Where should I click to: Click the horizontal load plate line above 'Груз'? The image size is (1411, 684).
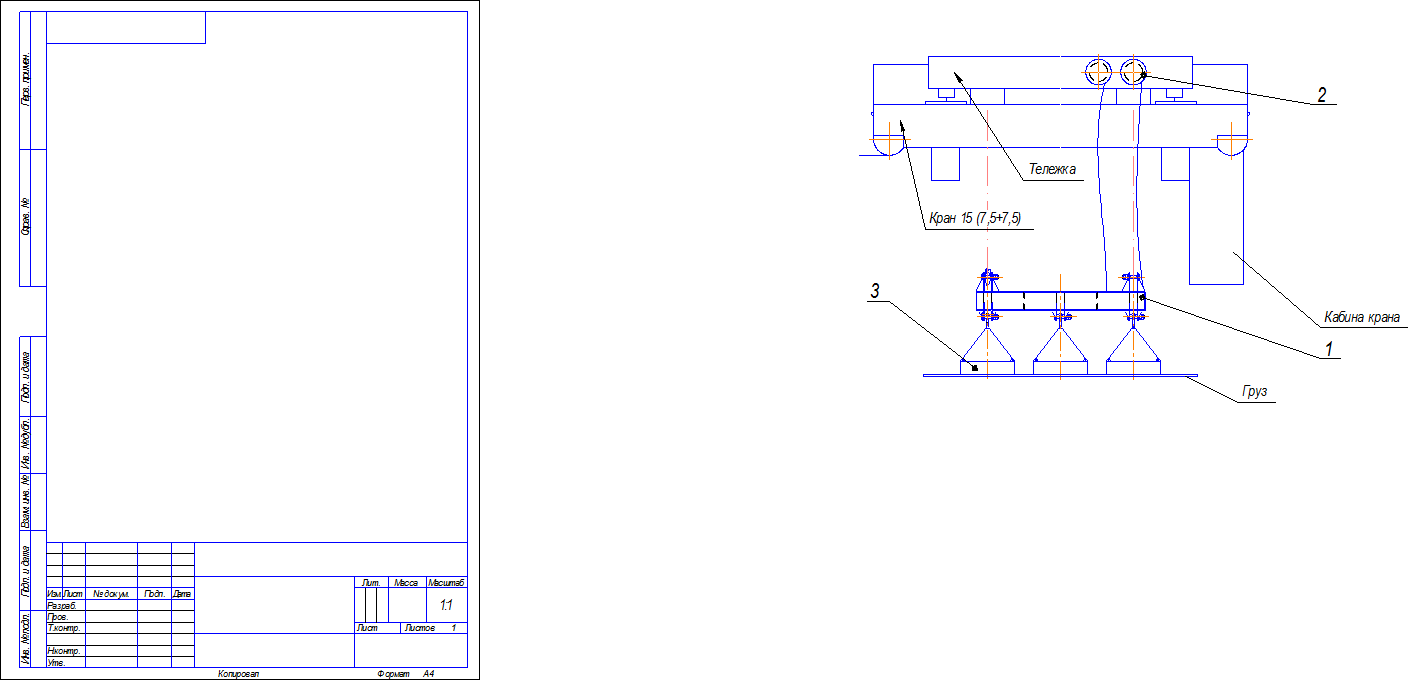(1060, 376)
